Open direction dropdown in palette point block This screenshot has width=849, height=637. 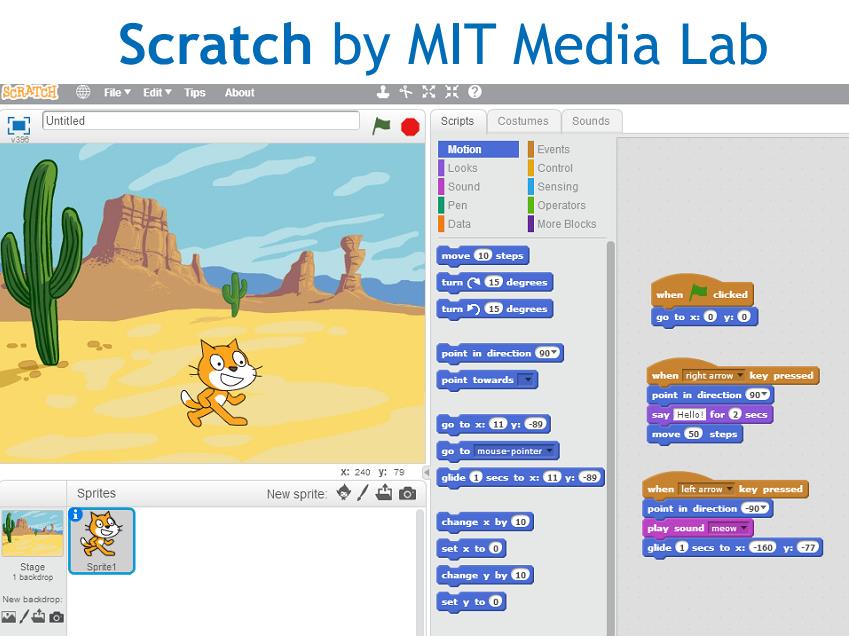554,353
